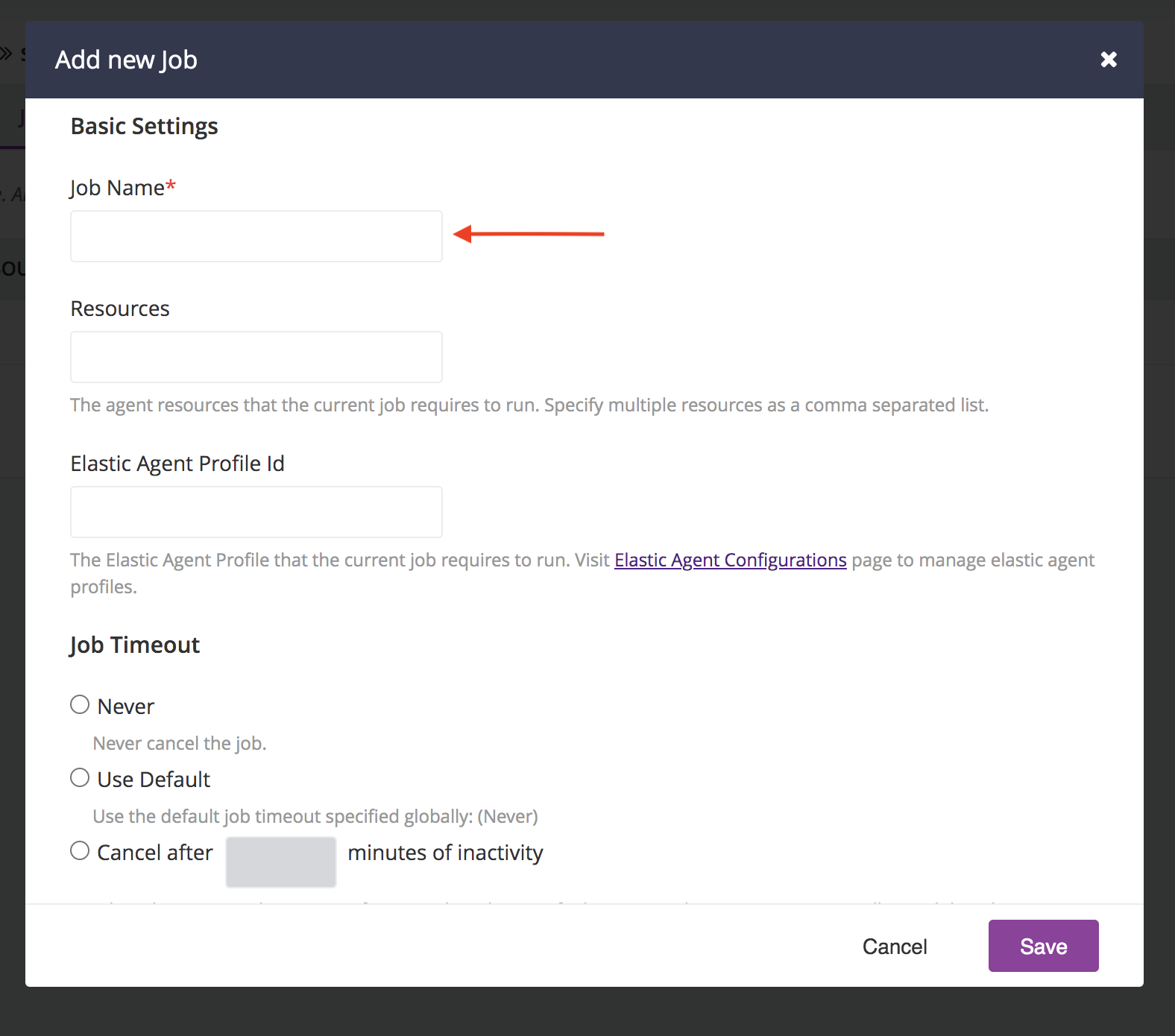Image resolution: width=1175 pixels, height=1036 pixels.
Task: Select the Never timeout radio button
Action: (80, 704)
